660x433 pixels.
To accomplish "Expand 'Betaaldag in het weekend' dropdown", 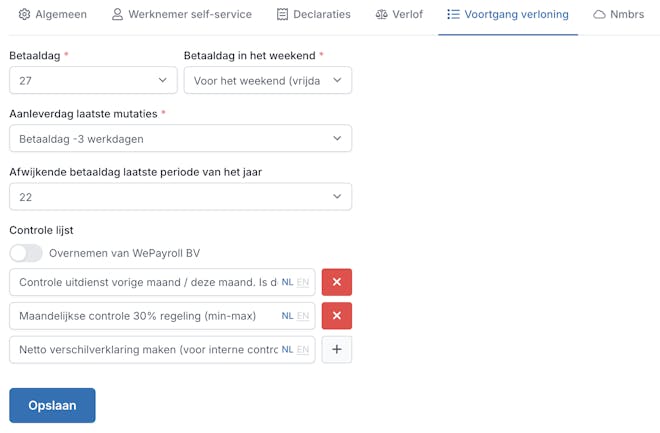I will (x=267, y=80).
